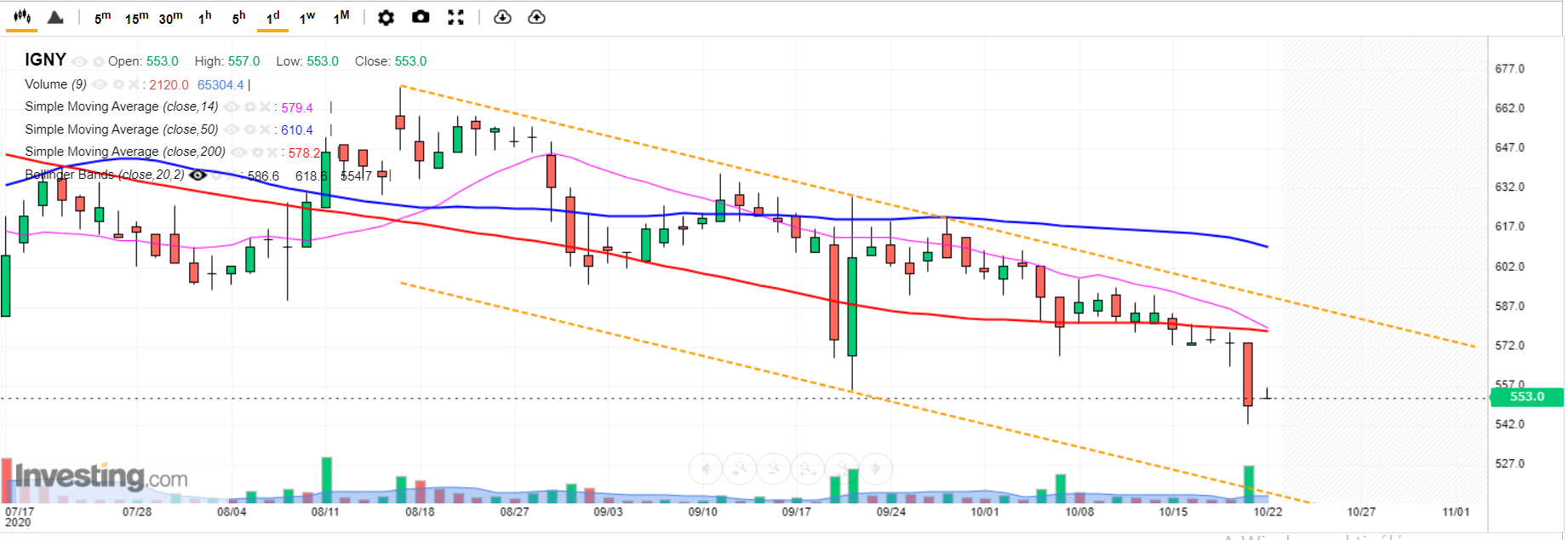Zoom out using magnifier minus button
This screenshot has width=1568, height=540.
click(774, 468)
